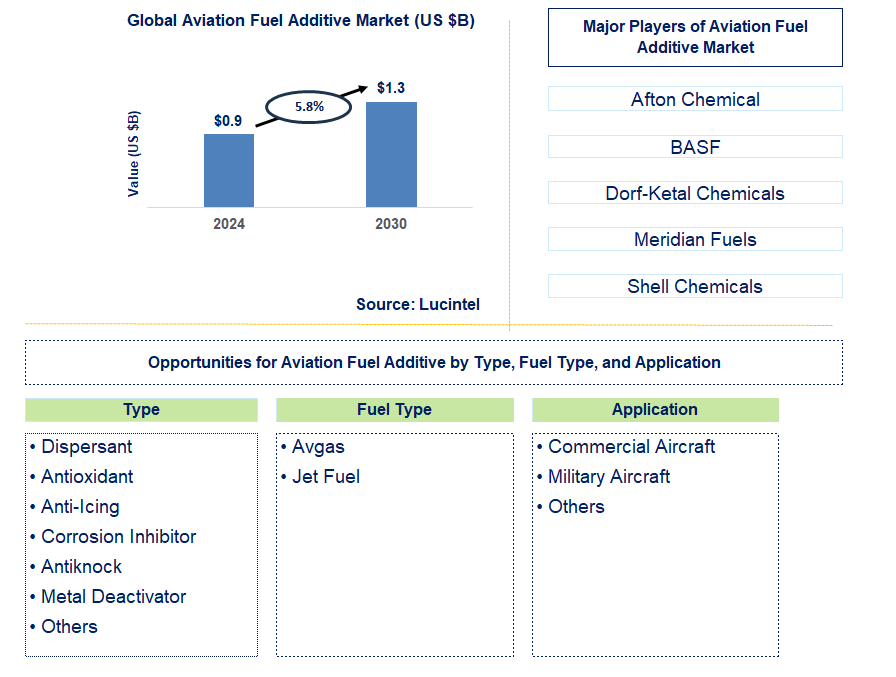Viewport: 896px width, 677px height.
Task: Open the Major Players of Aviation Fuel Additive Market header
Action: 694,36
